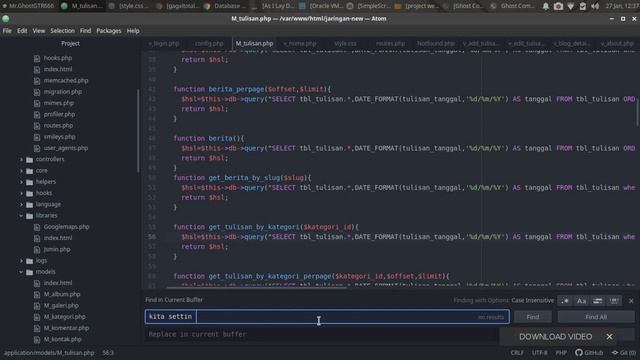The image size is (640, 360).
Task: Click the Download Video button
Action: pos(556,337)
